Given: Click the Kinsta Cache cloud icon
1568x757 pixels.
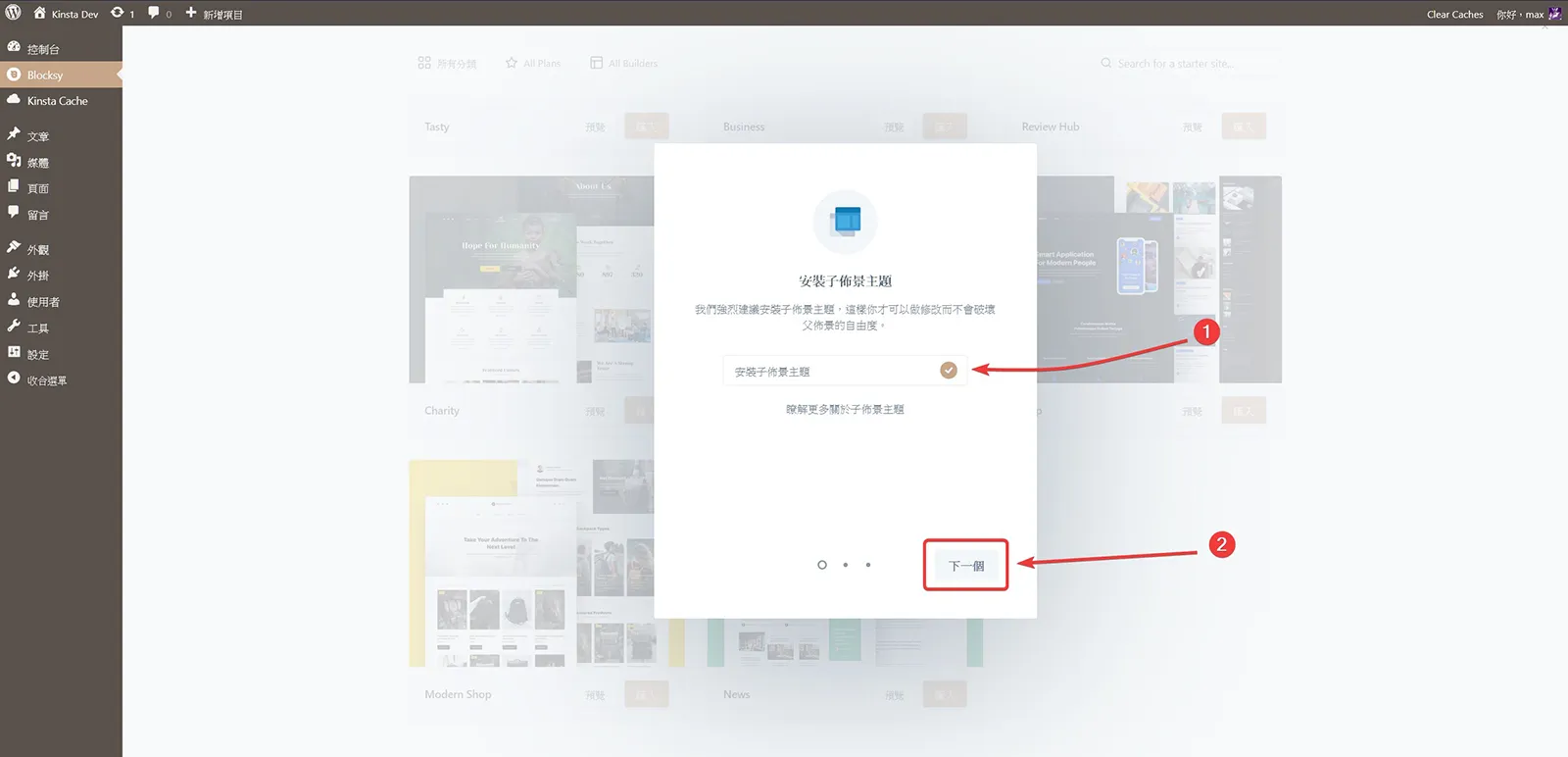Looking at the screenshot, I should click(14, 99).
